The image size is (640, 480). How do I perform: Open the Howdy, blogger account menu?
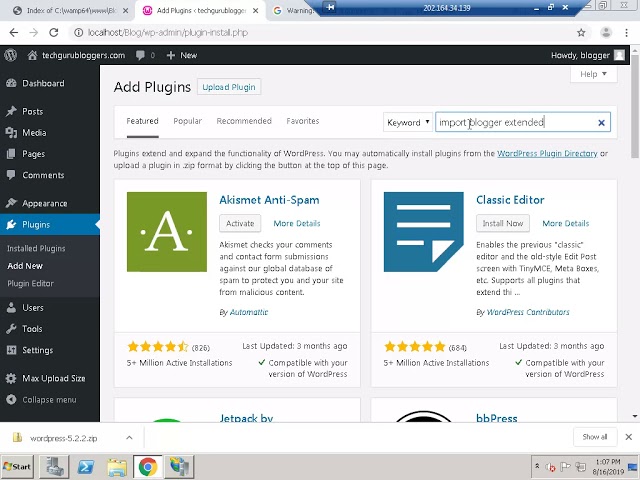click(587, 55)
